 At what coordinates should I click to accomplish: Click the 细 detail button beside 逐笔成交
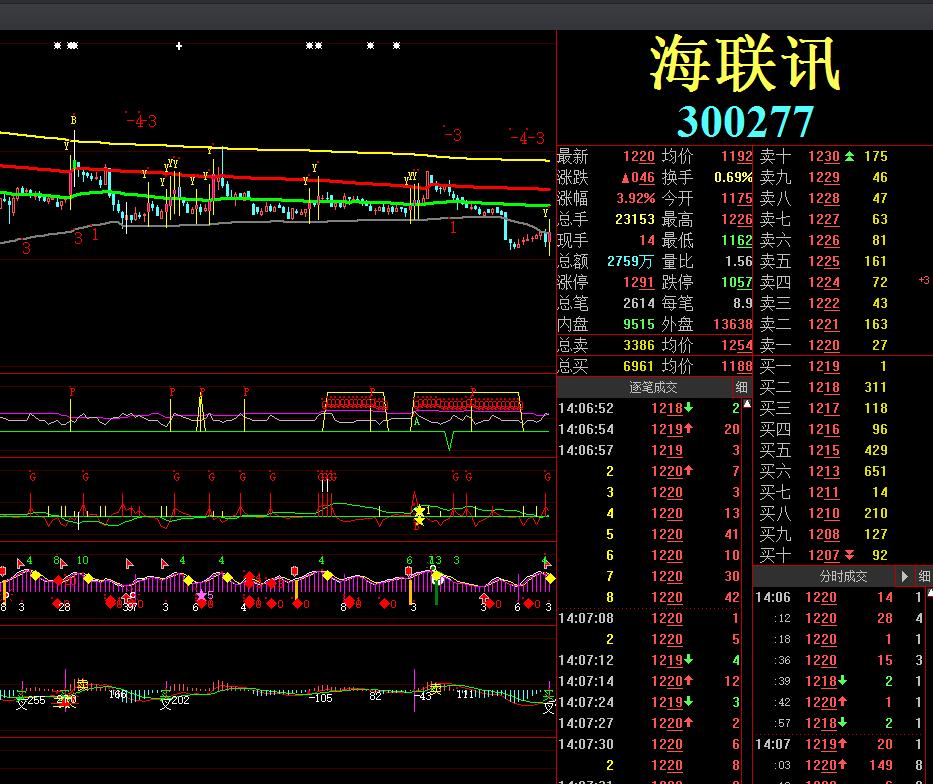[x=741, y=388]
